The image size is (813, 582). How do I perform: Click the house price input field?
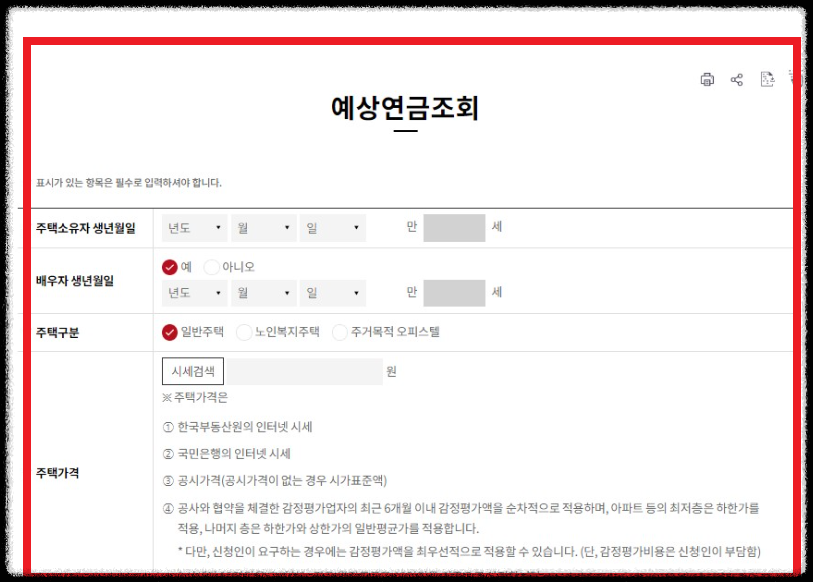pos(305,371)
